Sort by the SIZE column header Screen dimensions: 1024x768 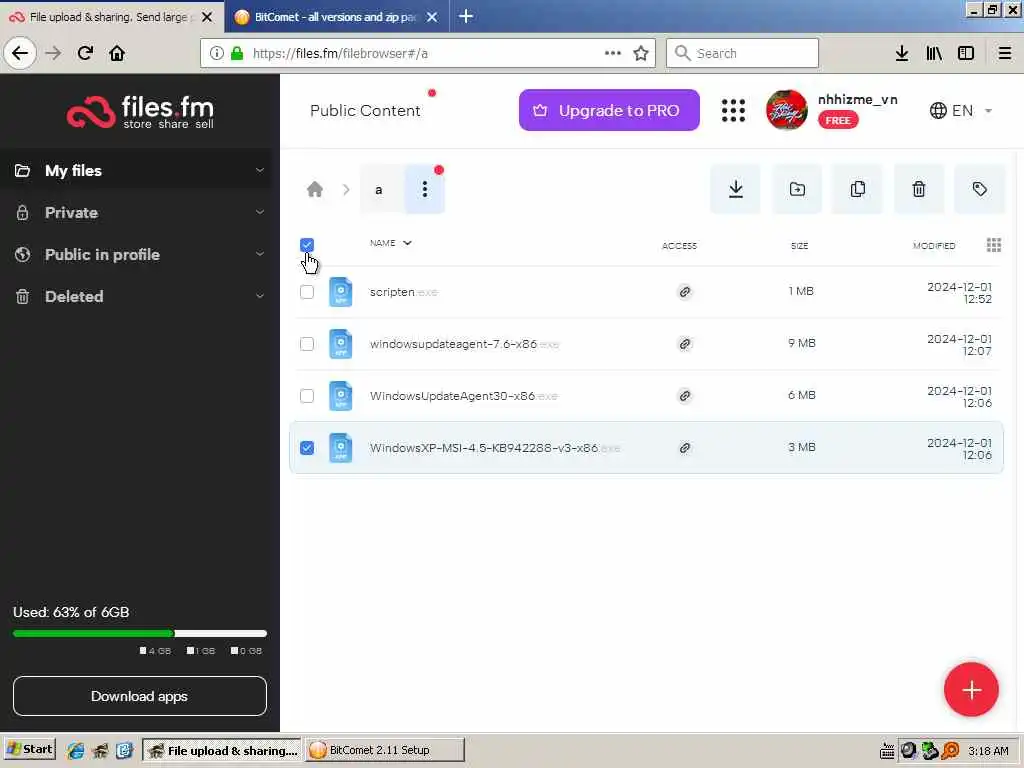(x=799, y=246)
